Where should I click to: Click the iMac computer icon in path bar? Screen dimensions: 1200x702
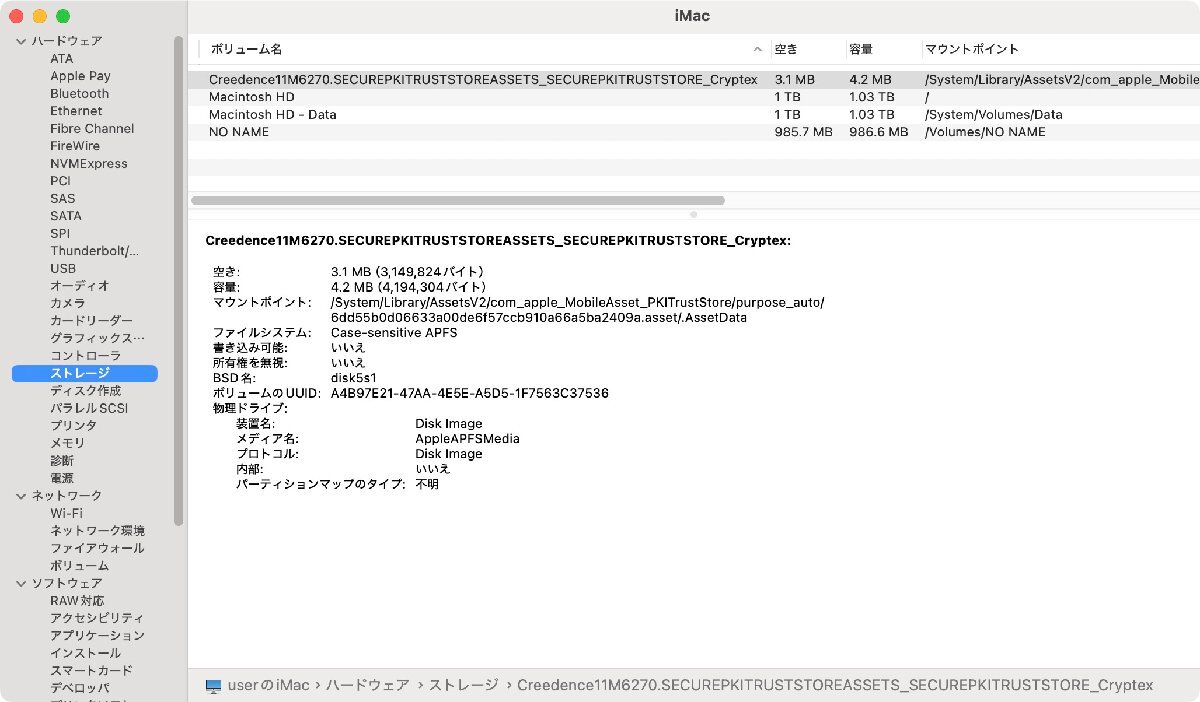[213, 686]
